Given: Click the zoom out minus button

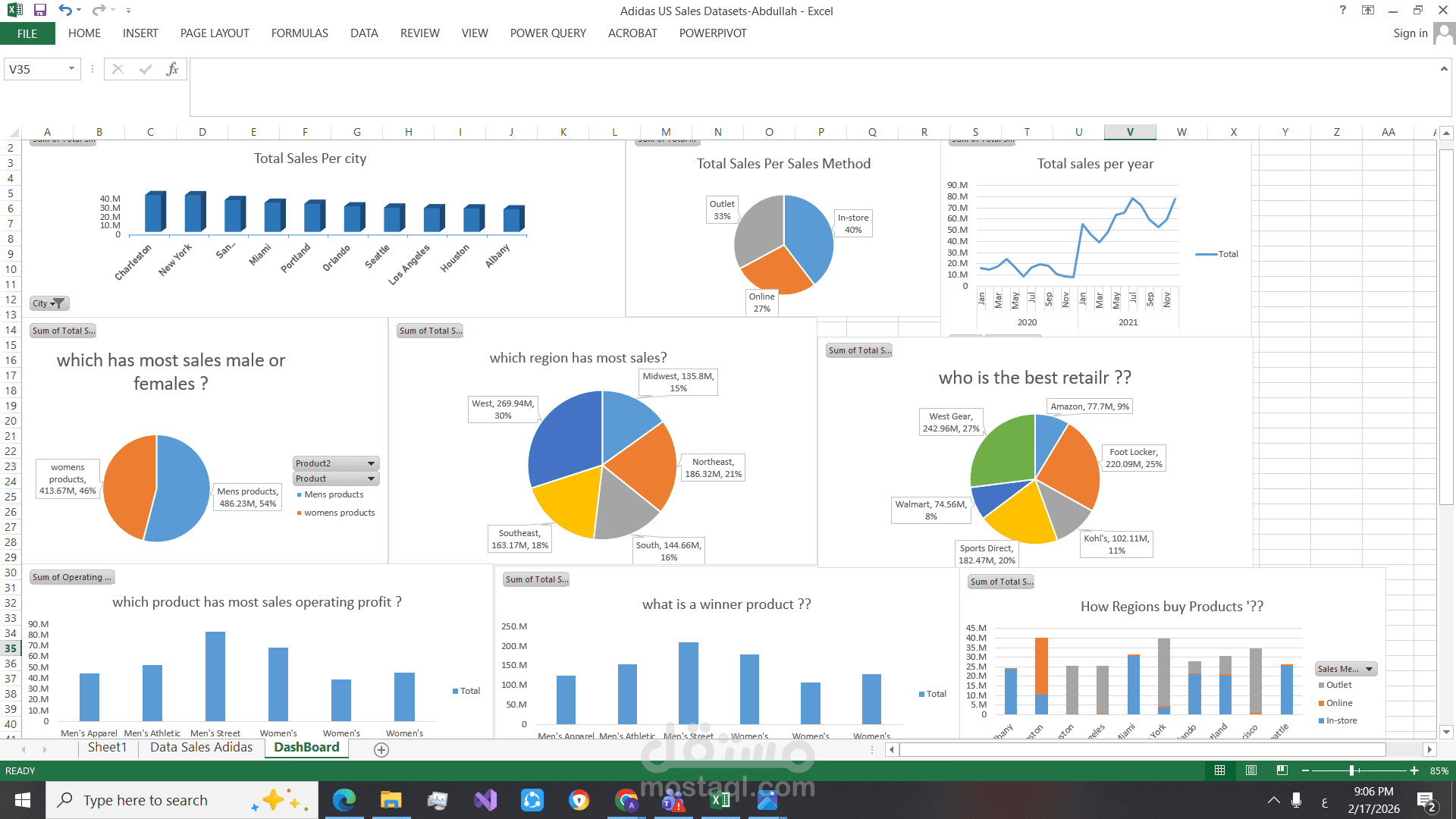Looking at the screenshot, I should click(x=1305, y=770).
